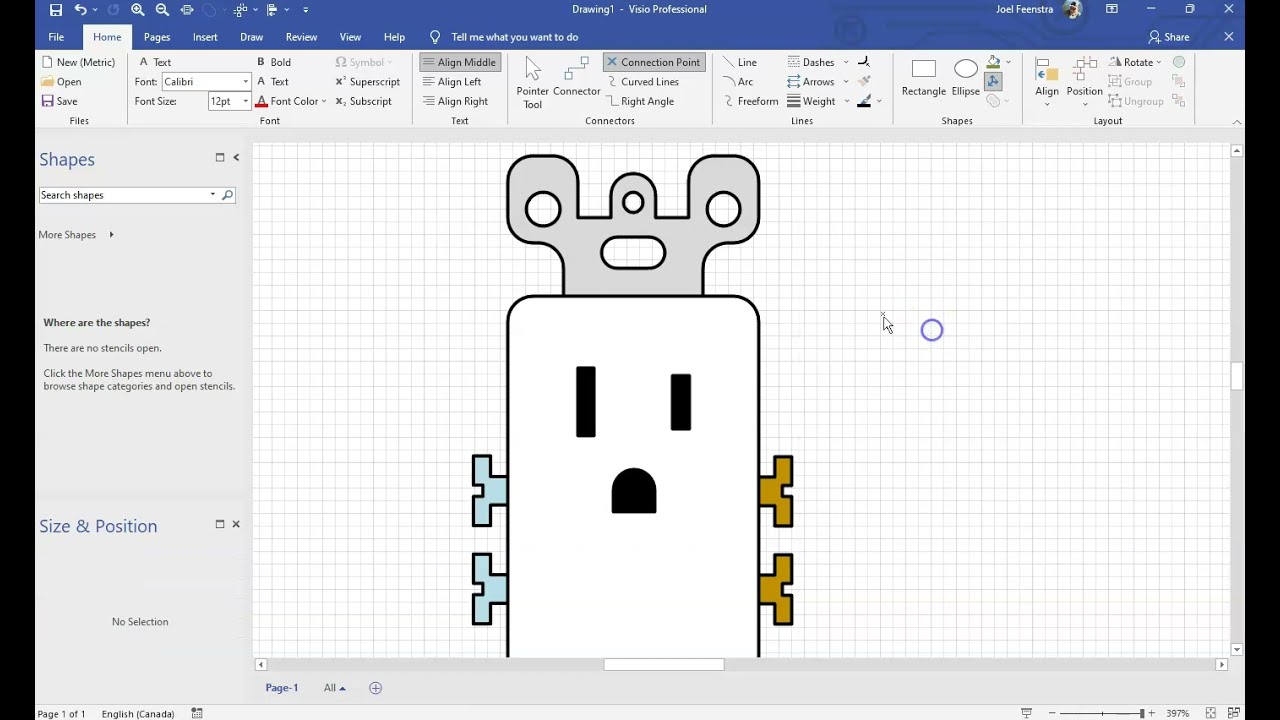Toggle Align Middle text option

coord(459,62)
